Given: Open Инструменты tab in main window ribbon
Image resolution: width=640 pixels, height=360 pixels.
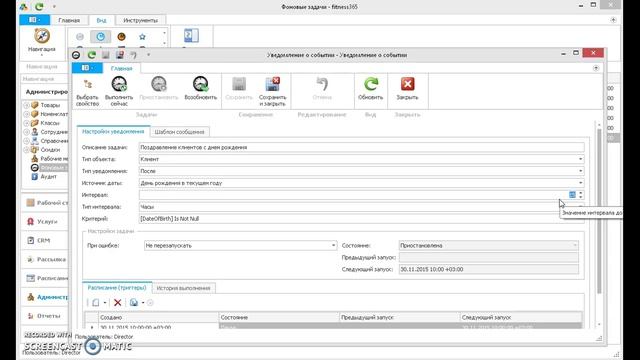Looking at the screenshot, I should [140, 20].
